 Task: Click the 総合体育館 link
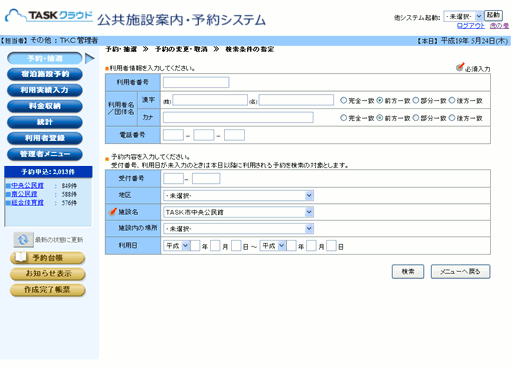(27, 203)
